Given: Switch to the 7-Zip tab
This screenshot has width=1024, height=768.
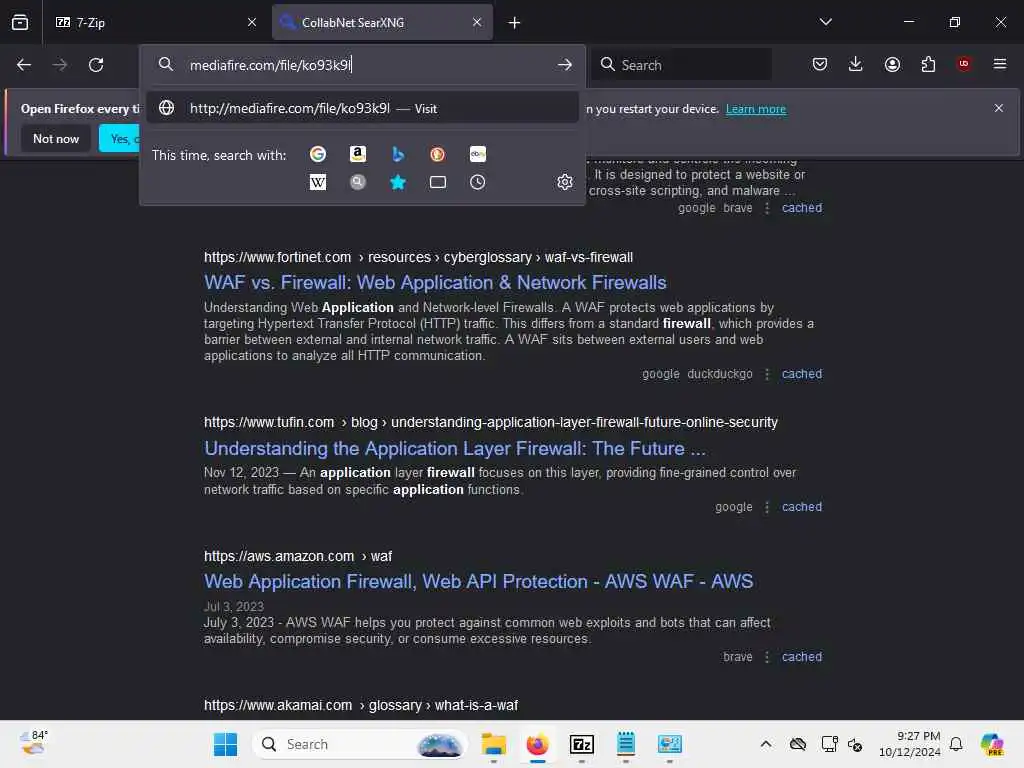Looking at the screenshot, I should tap(155, 22).
